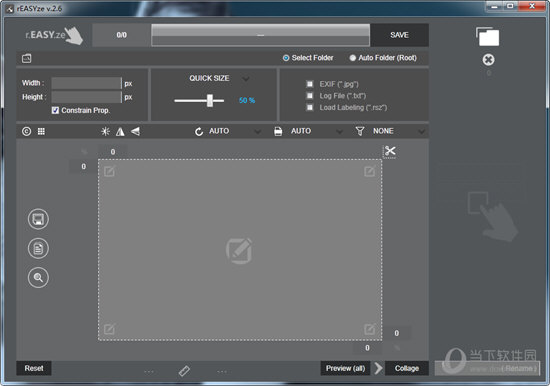Click the ruler icon at bottom

click(x=184, y=371)
